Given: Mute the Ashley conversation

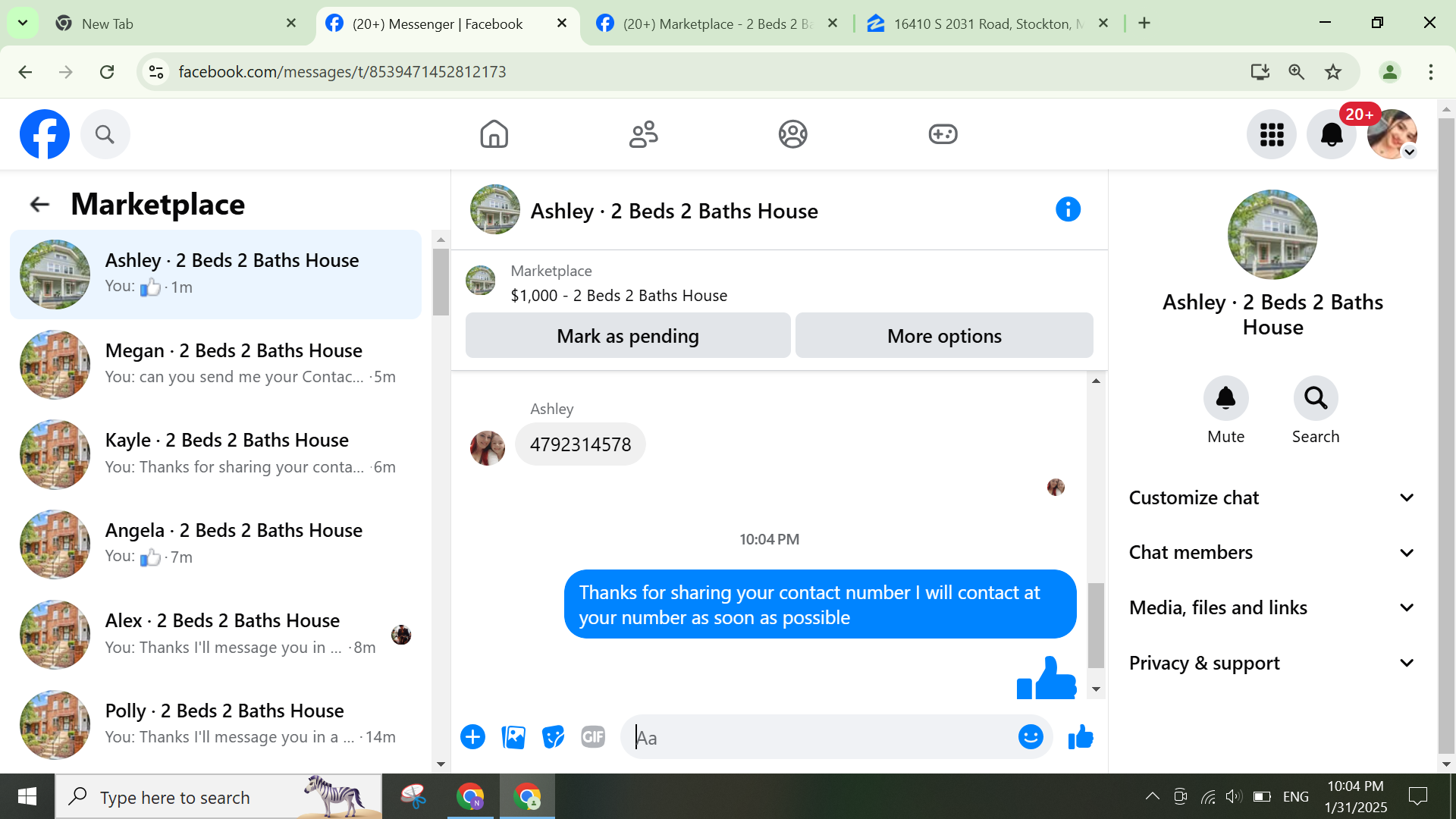Looking at the screenshot, I should (1225, 397).
